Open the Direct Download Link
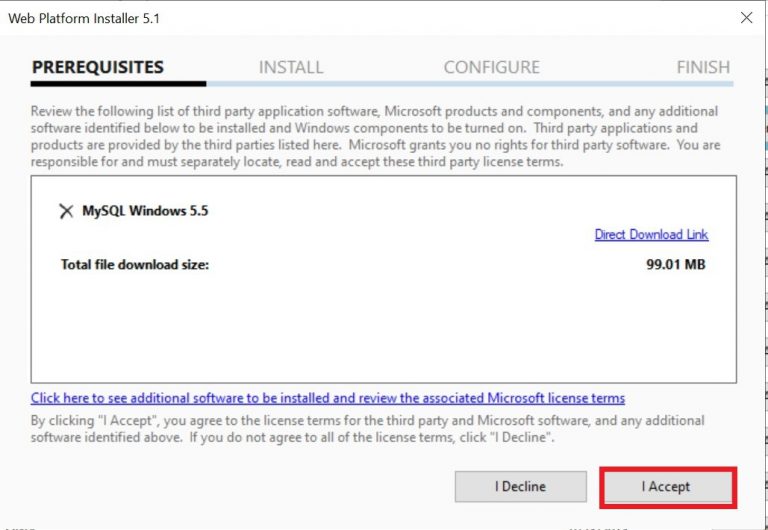 click(651, 235)
